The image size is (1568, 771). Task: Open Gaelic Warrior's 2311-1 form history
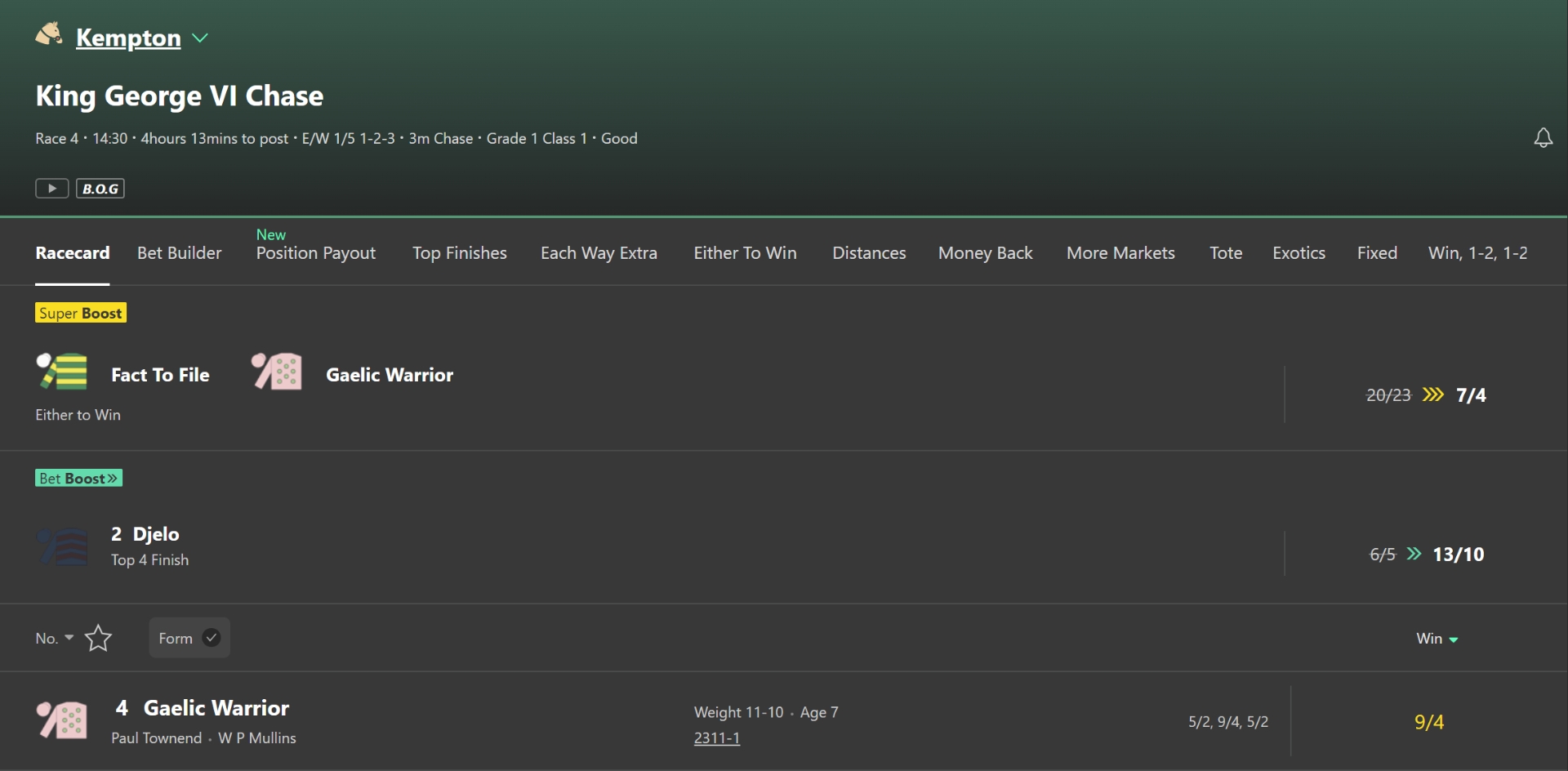point(716,738)
